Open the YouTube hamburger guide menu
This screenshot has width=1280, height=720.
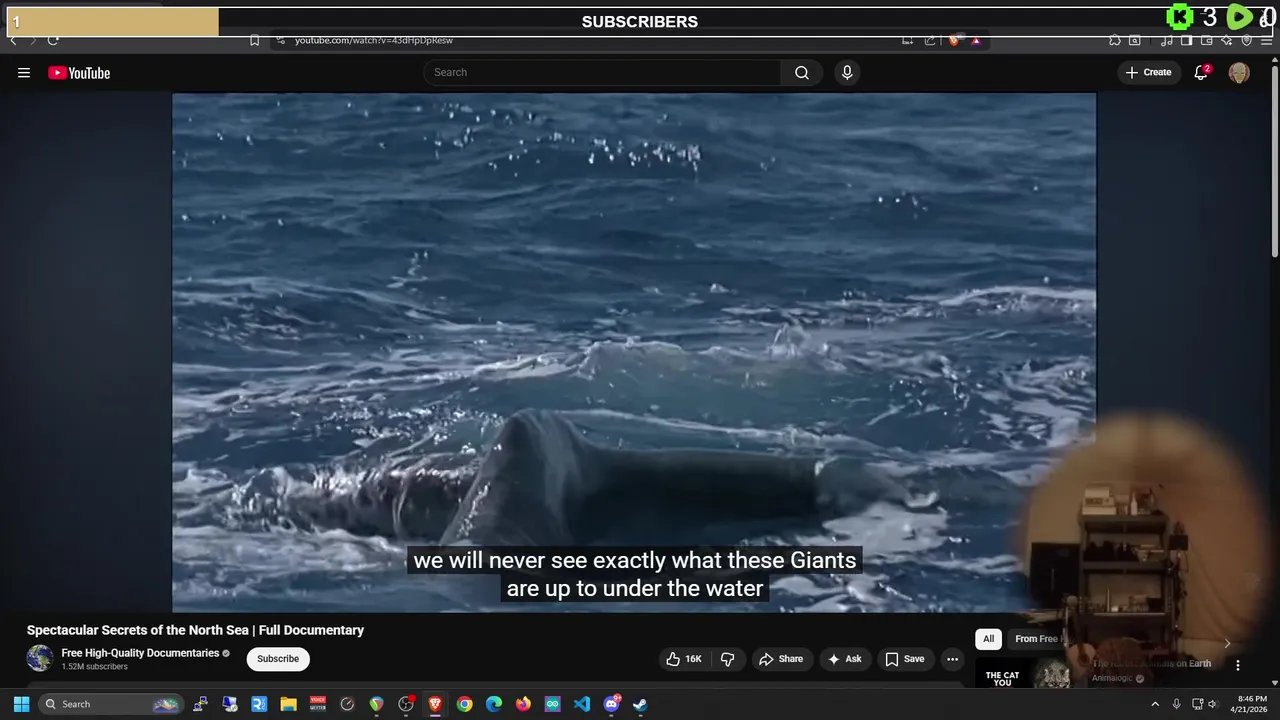[x=24, y=72]
